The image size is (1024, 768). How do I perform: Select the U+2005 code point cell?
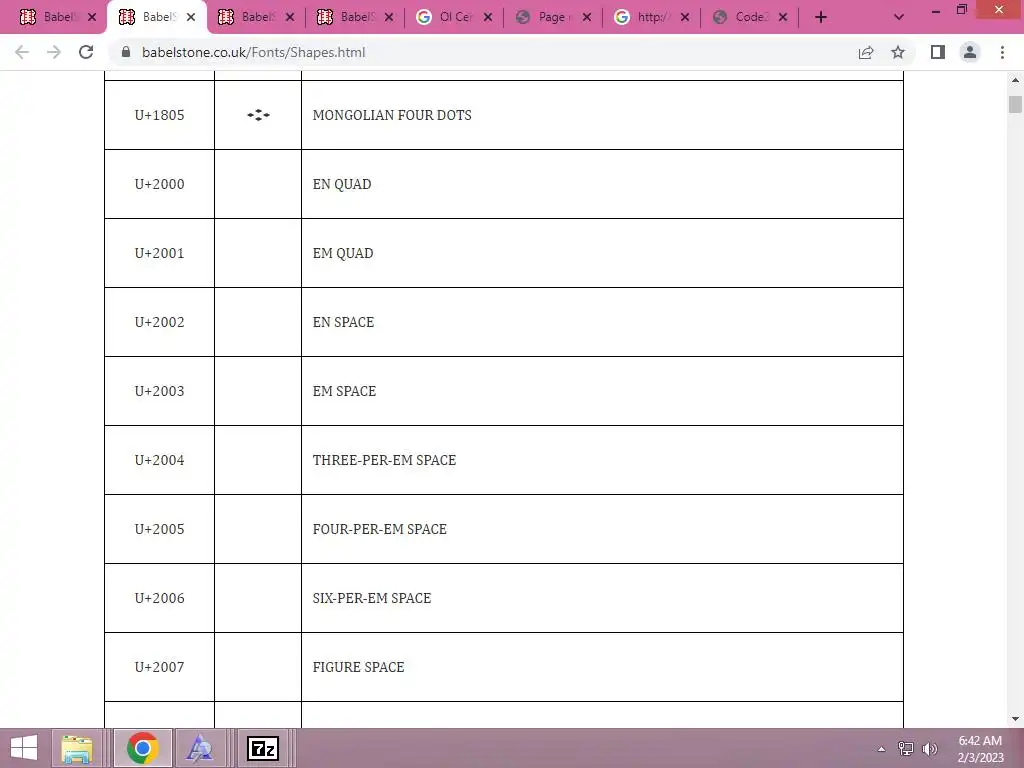tap(159, 529)
